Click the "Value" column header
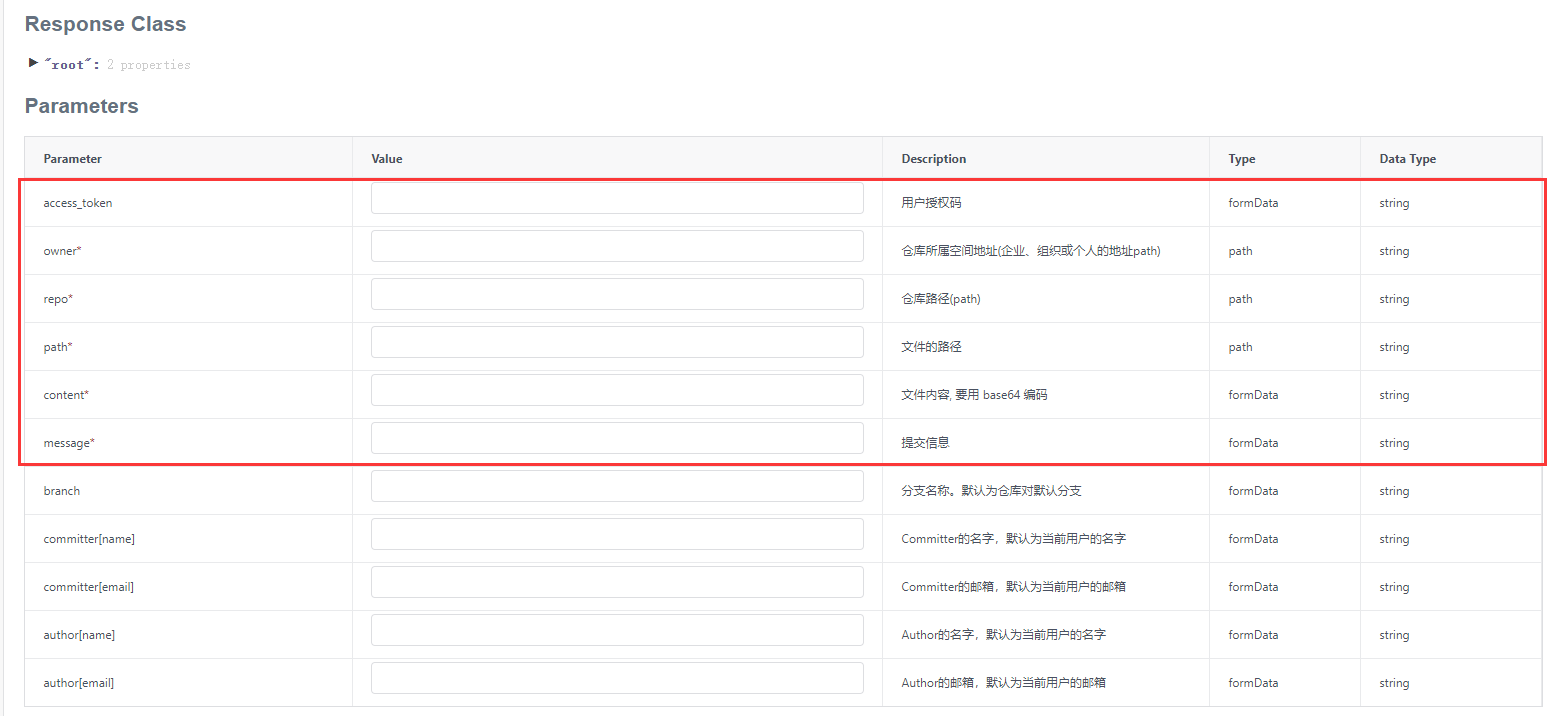 point(387,159)
